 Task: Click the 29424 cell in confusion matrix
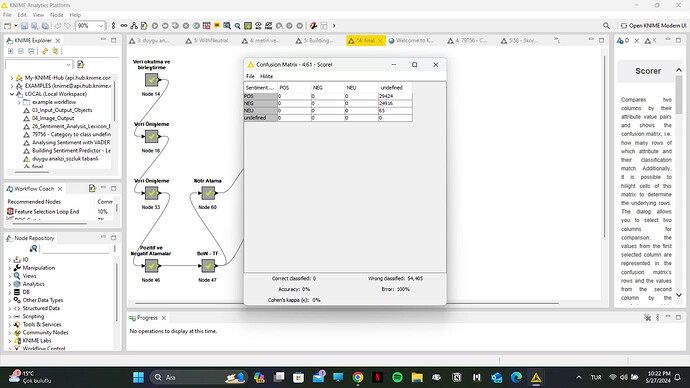click(395, 96)
